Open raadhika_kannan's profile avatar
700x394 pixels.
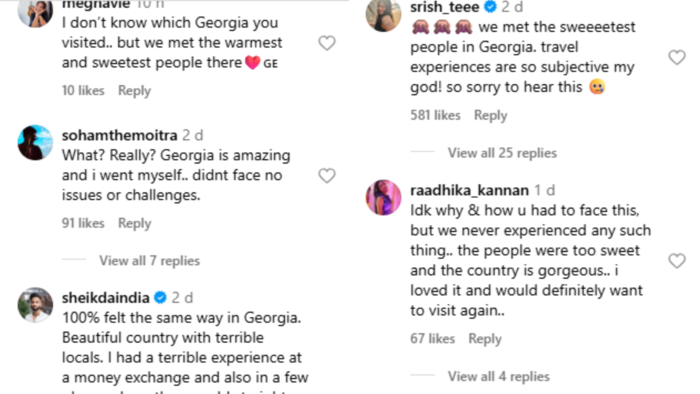pyautogui.click(x=383, y=198)
